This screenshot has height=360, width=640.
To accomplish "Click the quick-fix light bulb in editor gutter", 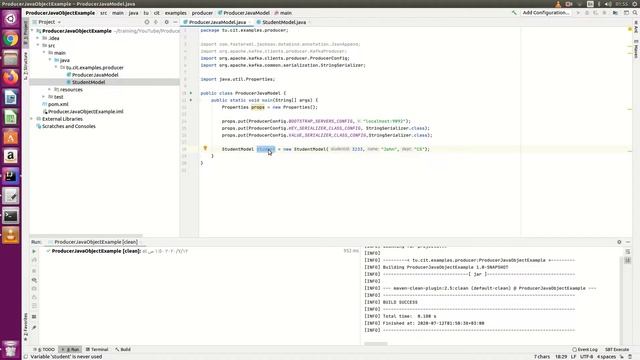I will (205, 149).
